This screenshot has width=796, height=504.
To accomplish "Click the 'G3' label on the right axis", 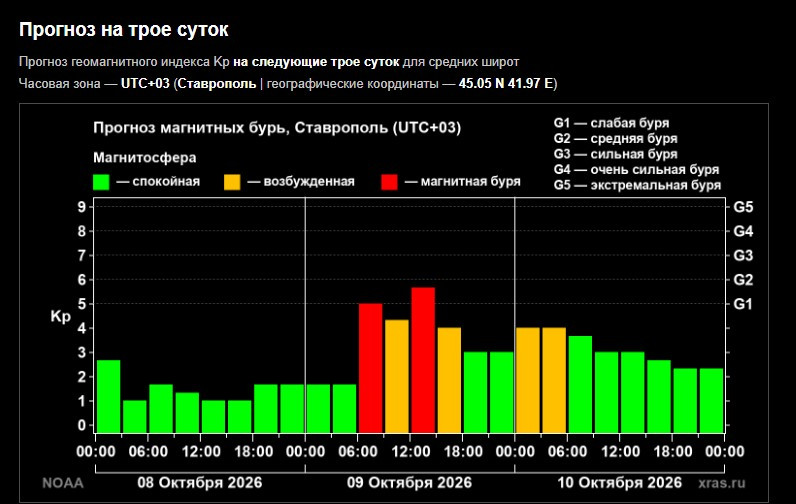I will tap(743, 255).
